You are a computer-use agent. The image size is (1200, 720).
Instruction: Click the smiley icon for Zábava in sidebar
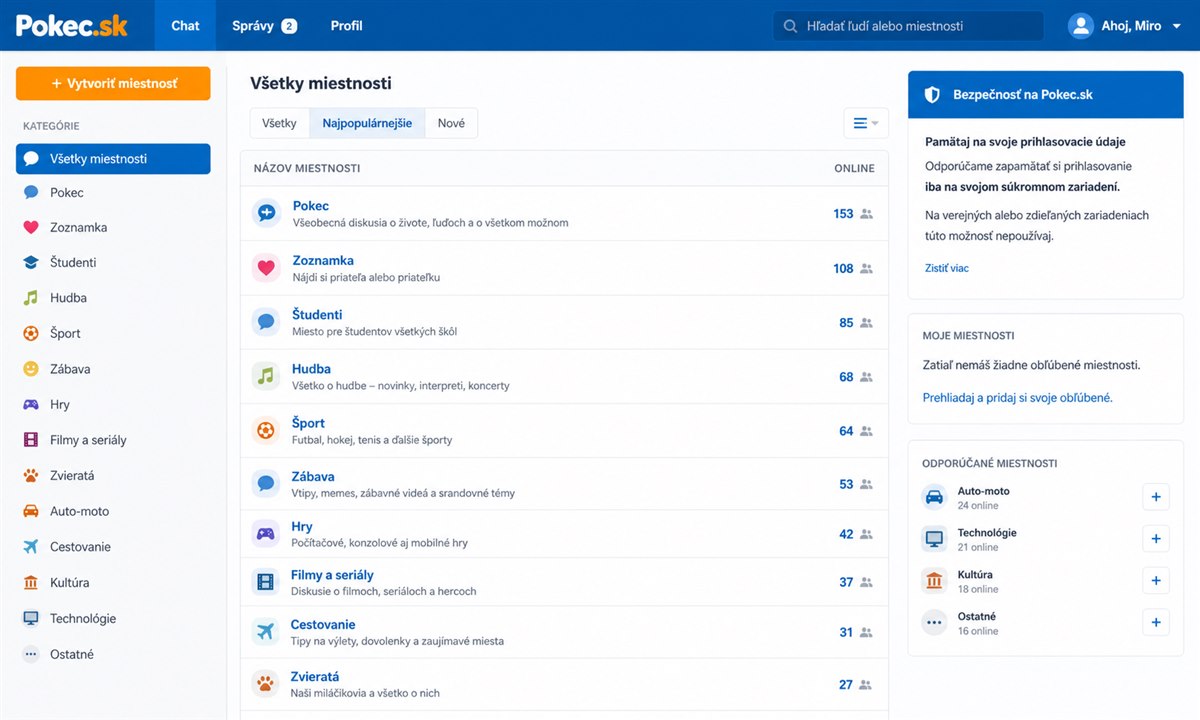pos(31,369)
